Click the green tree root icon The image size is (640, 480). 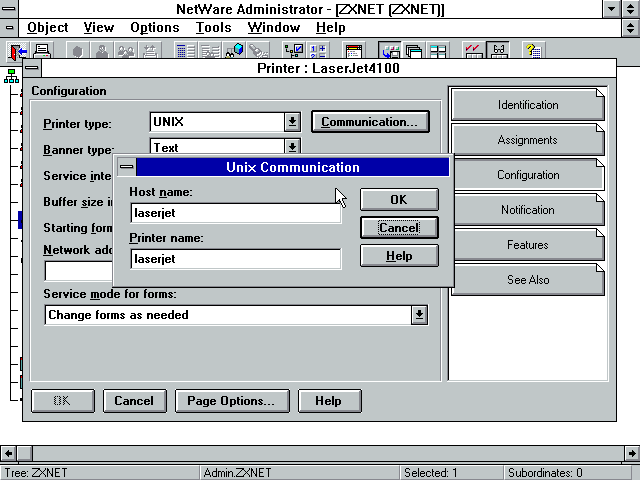(11, 76)
